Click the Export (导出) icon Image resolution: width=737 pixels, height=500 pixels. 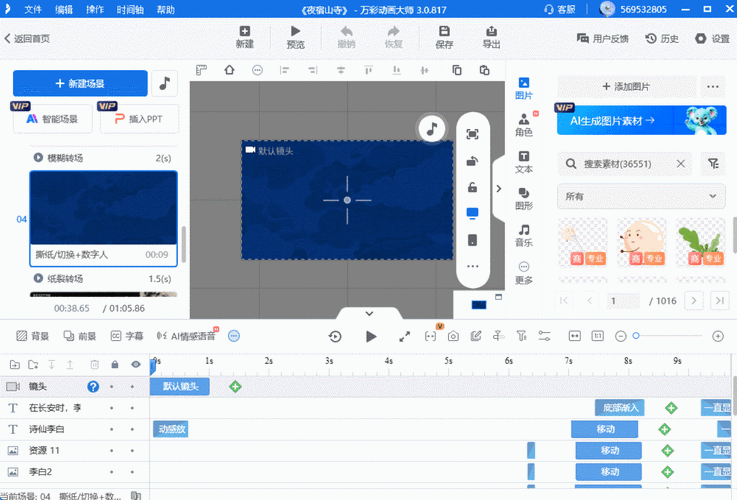pyautogui.click(x=491, y=37)
